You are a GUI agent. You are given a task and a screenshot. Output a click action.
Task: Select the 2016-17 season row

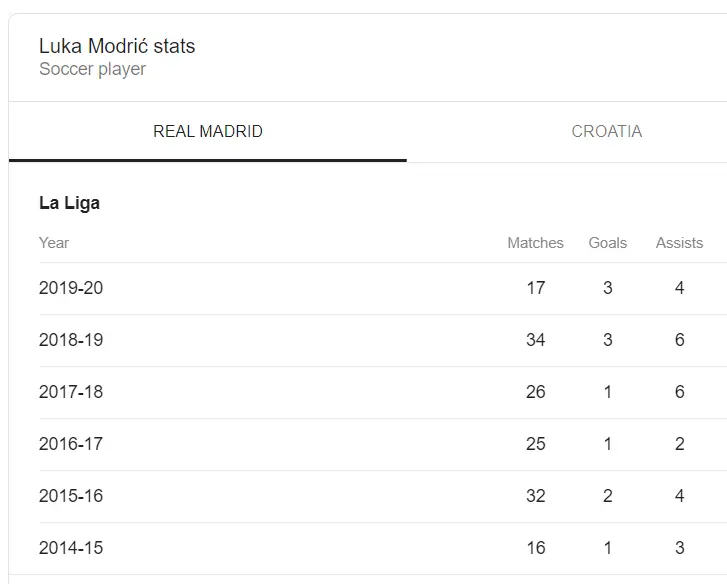pos(71,444)
